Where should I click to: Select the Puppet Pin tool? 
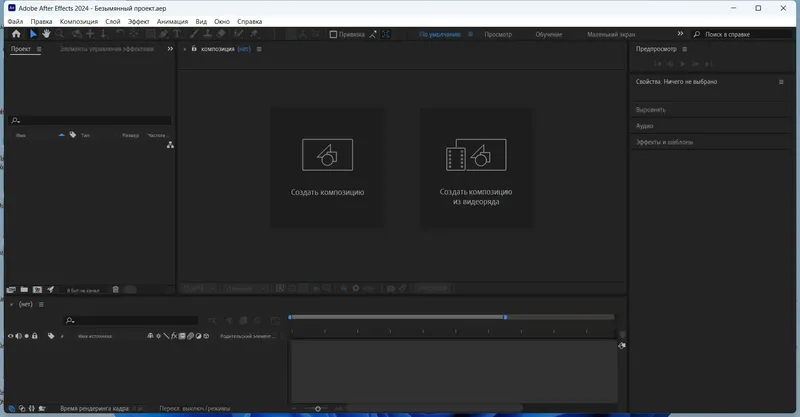pos(254,34)
